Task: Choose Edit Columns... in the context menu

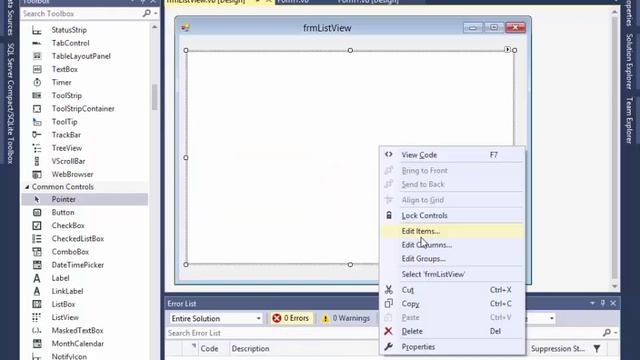Action: 453,245
